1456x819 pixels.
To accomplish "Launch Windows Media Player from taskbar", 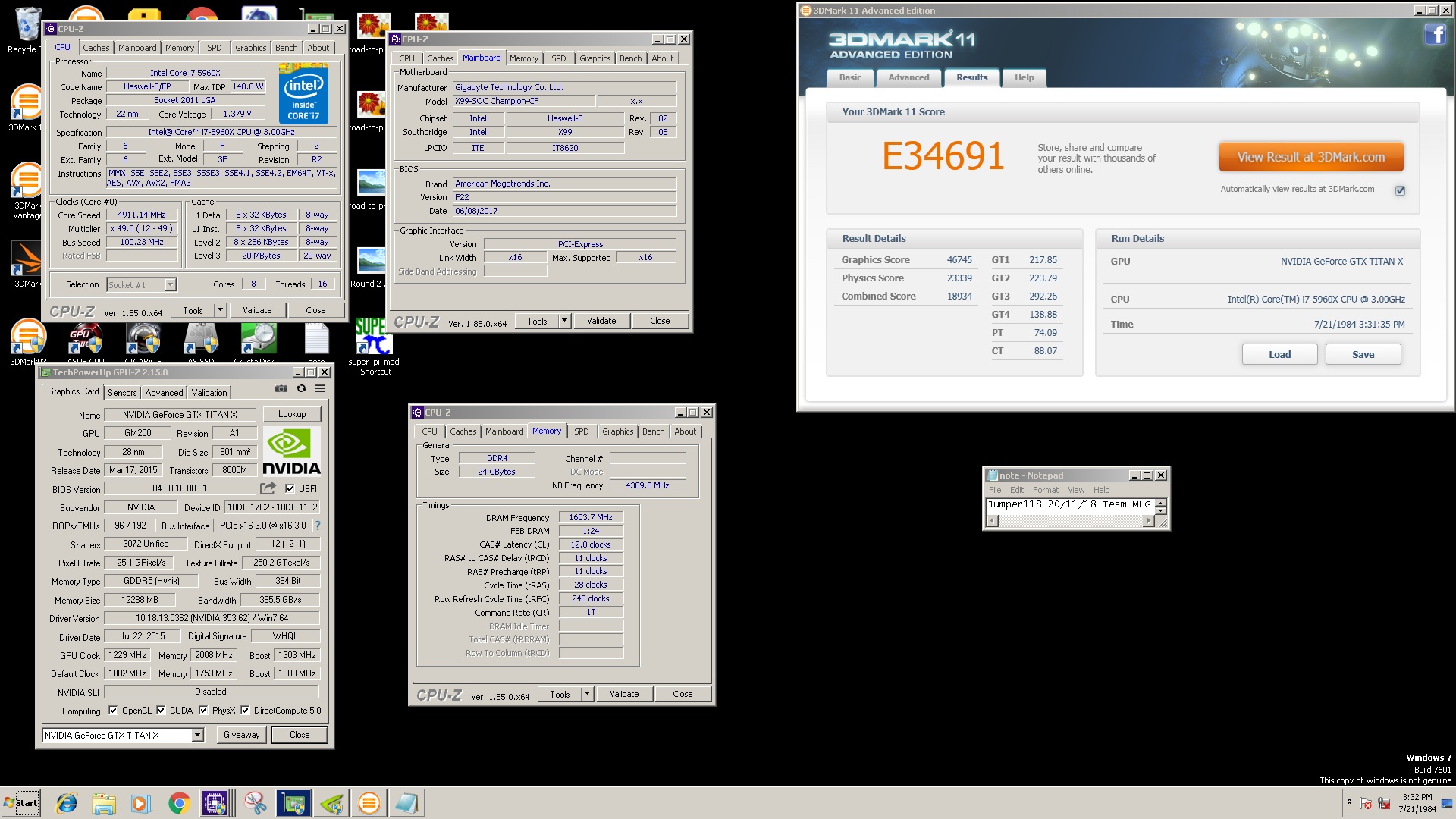I will [x=141, y=803].
